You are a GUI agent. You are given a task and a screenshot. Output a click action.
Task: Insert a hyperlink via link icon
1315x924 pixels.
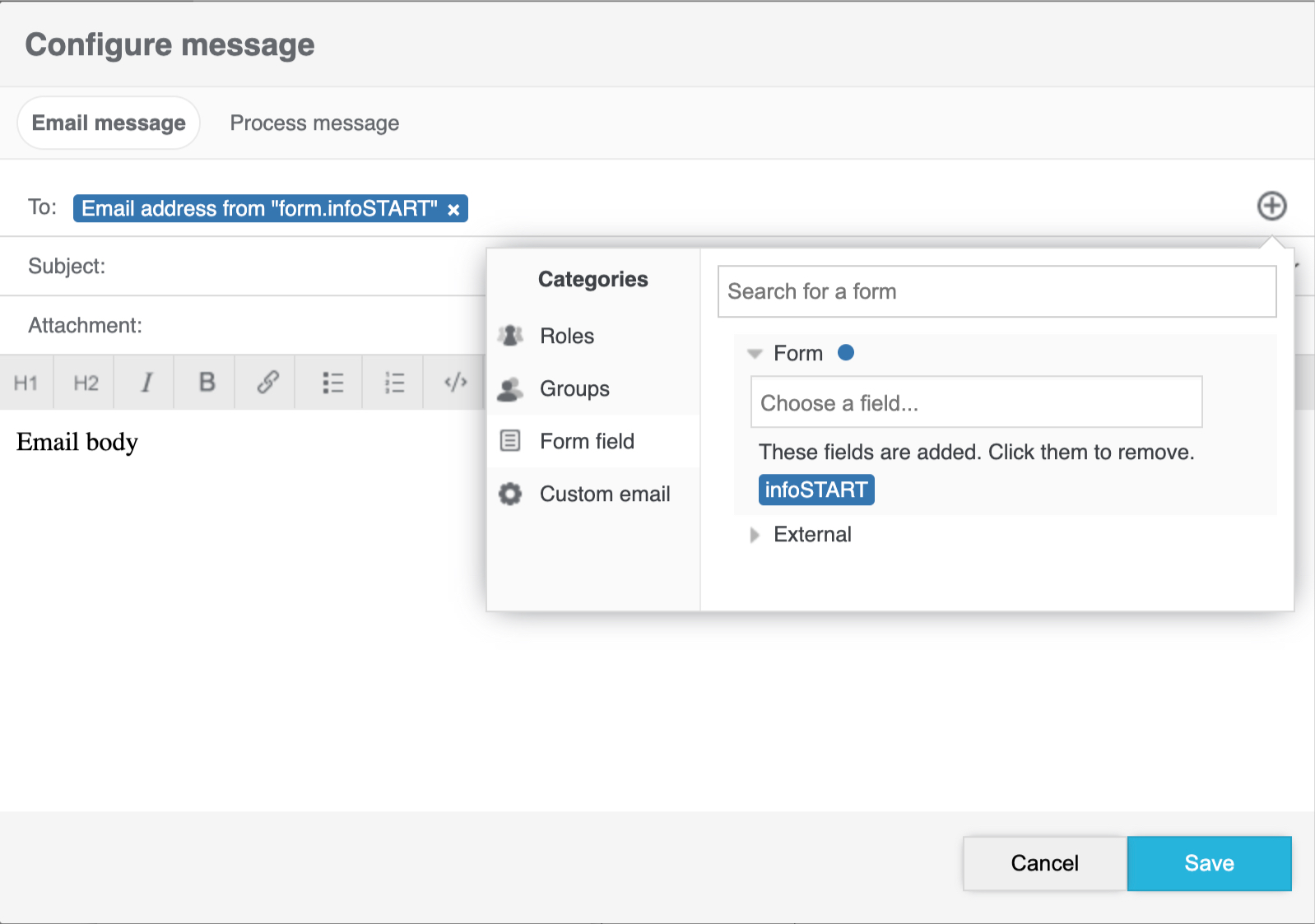267,383
